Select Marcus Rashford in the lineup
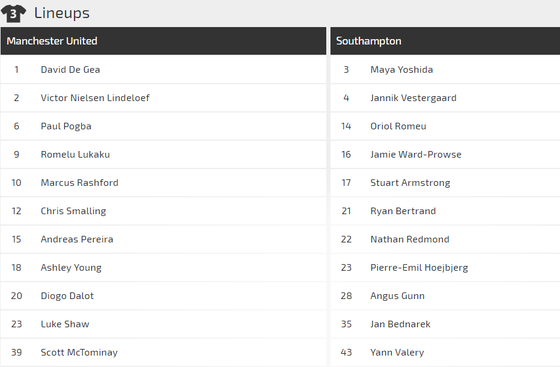Screen dimensions: 560x367 click(79, 182)
